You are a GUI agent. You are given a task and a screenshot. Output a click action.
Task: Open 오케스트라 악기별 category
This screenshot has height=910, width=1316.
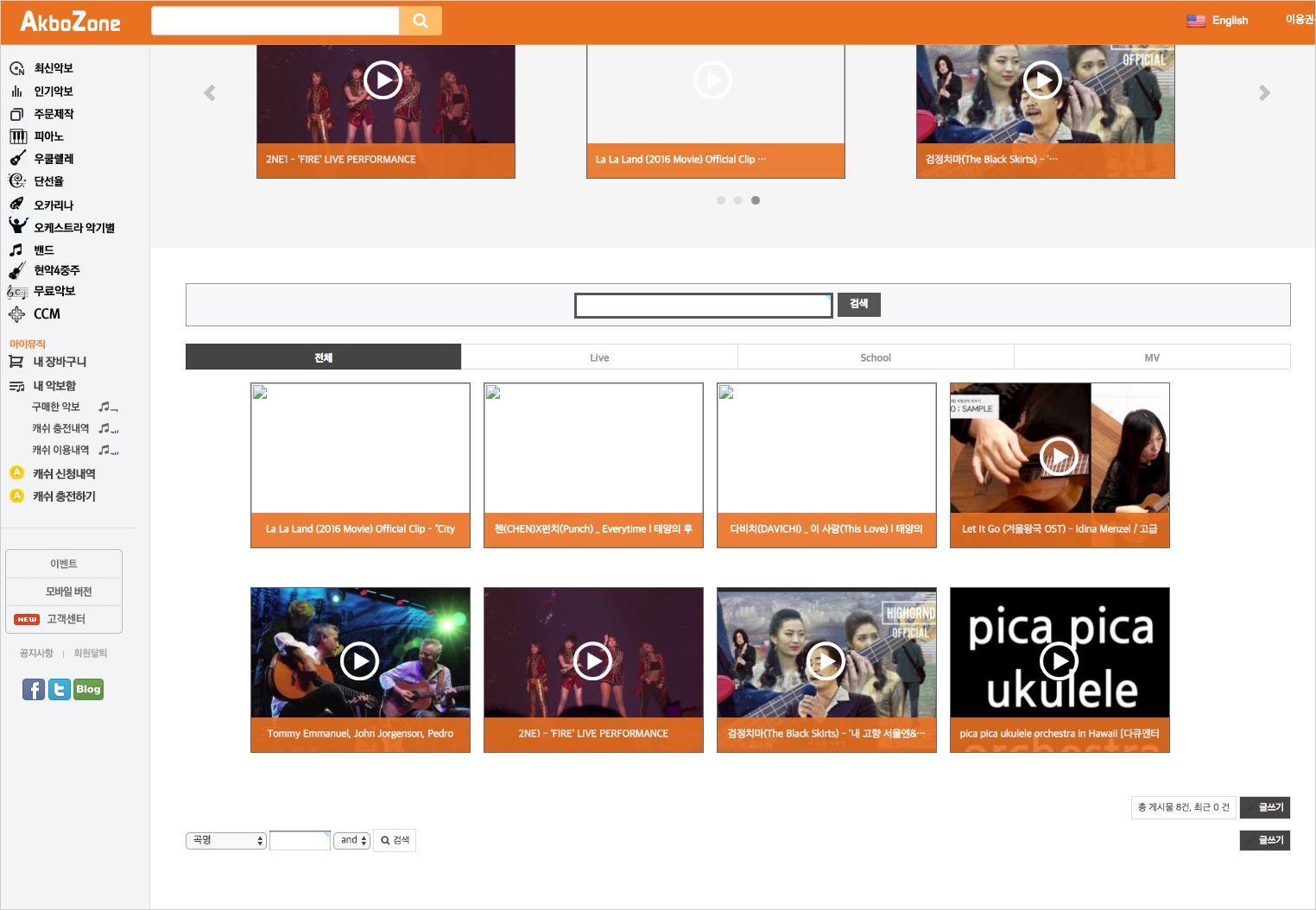pos(73,227)
